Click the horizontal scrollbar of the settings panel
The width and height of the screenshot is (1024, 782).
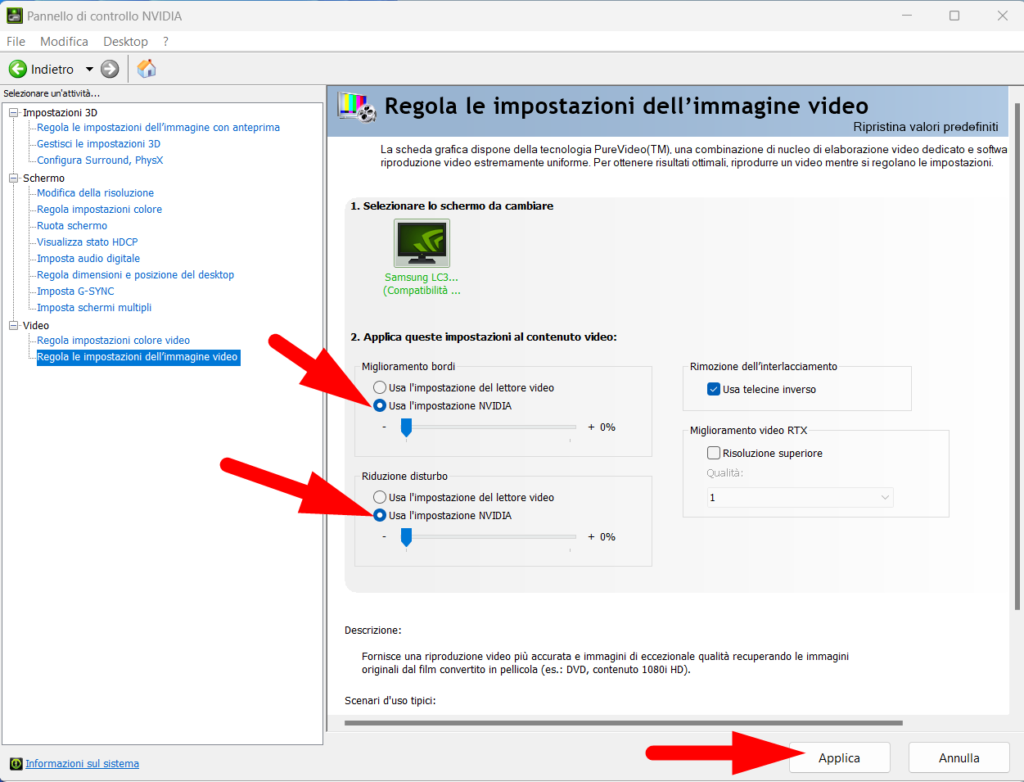pyautogui.click(x=623, y=723)
